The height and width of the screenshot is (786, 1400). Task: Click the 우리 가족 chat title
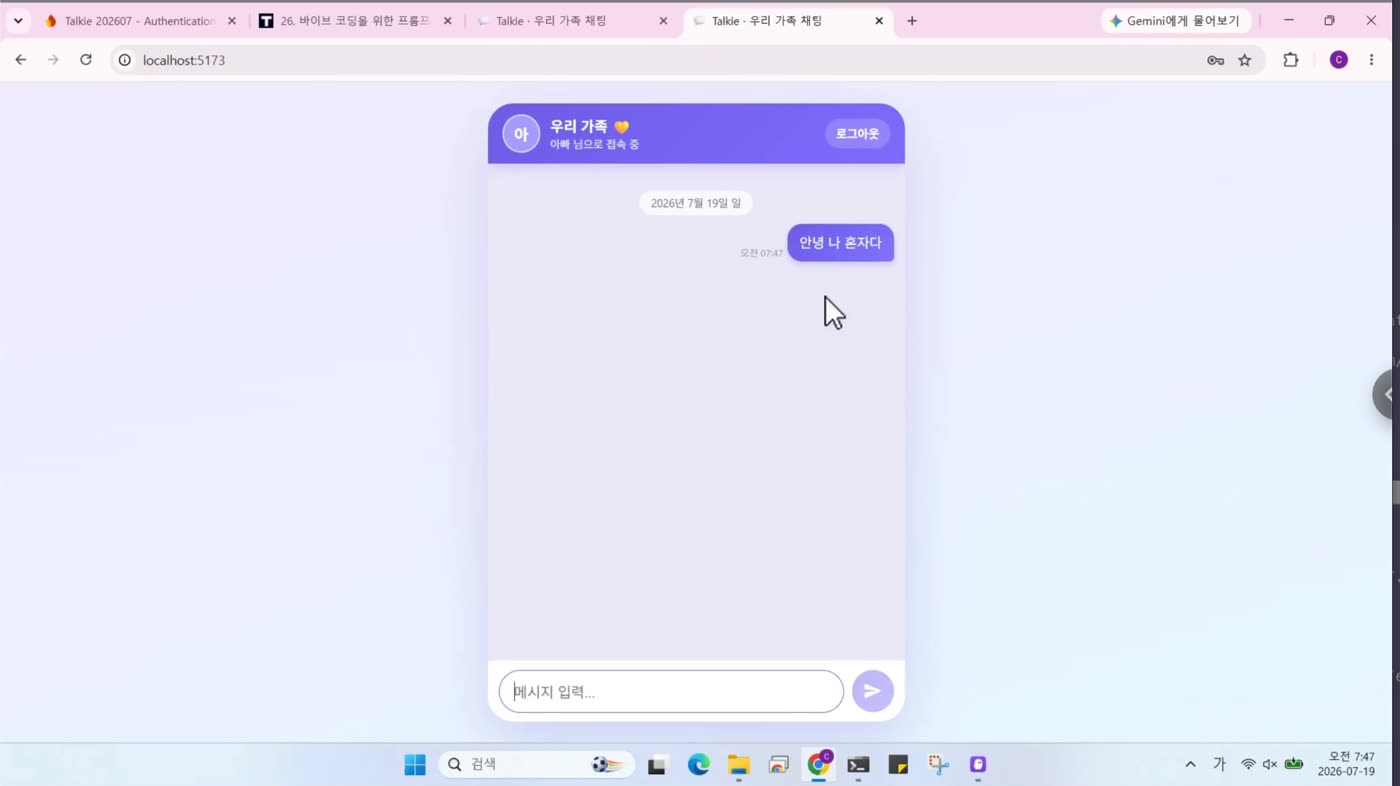pyautogui.click(x=589, y=126)
